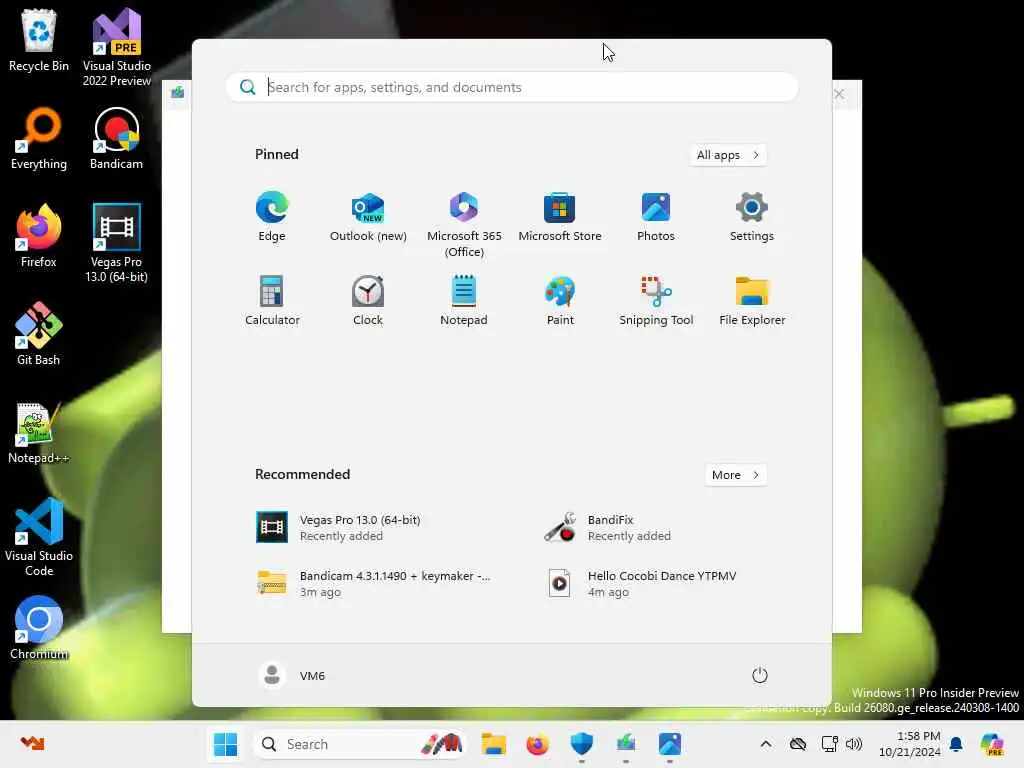Click the Windows Start button
1024x768 pixels.
click(x=225, y=744)
